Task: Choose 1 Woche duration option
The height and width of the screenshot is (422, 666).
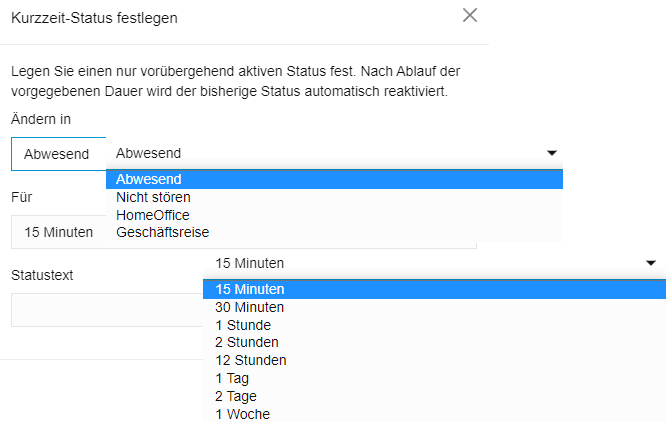Action: pos(435,414)
